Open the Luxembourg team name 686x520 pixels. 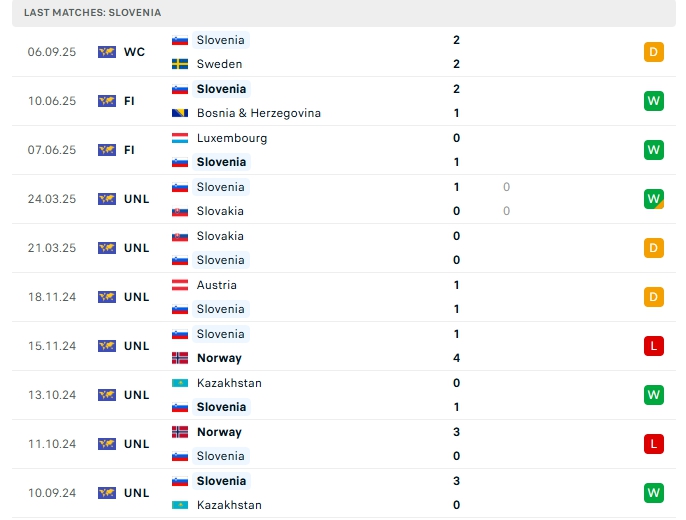[232, 138]
